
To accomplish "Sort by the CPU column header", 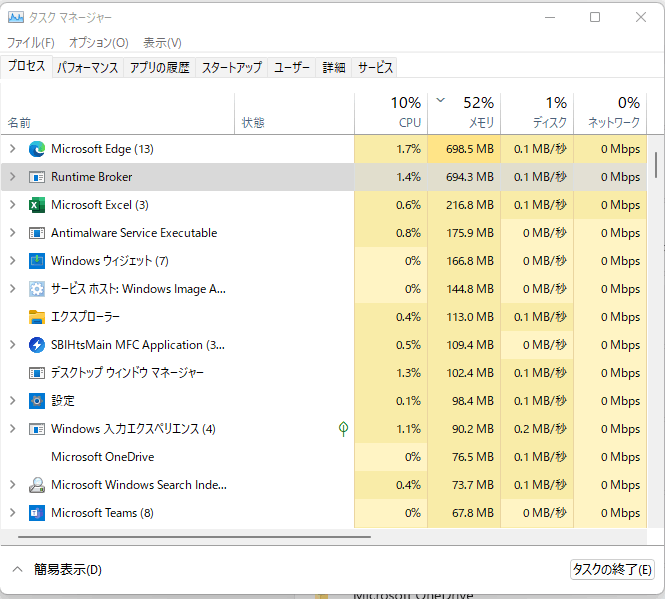I will (x=391, y=114).
